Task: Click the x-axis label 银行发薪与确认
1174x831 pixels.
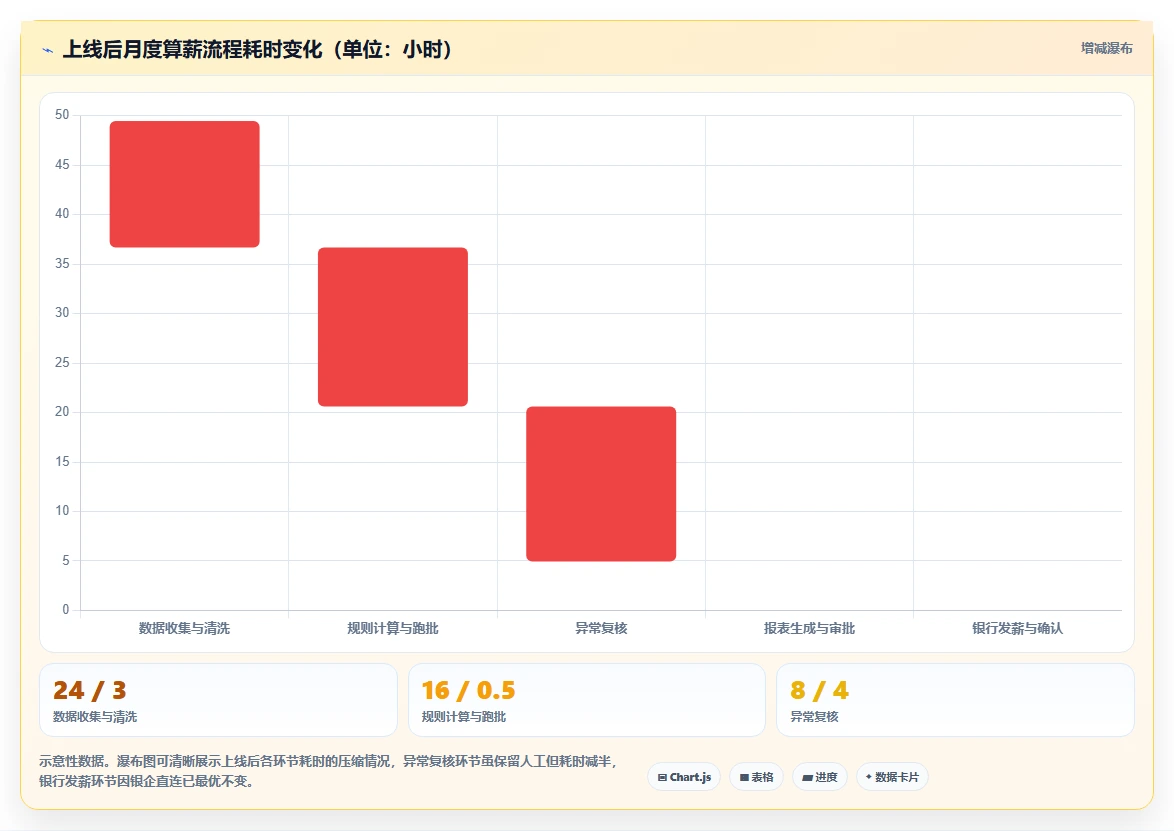Action: point(1018,628)
